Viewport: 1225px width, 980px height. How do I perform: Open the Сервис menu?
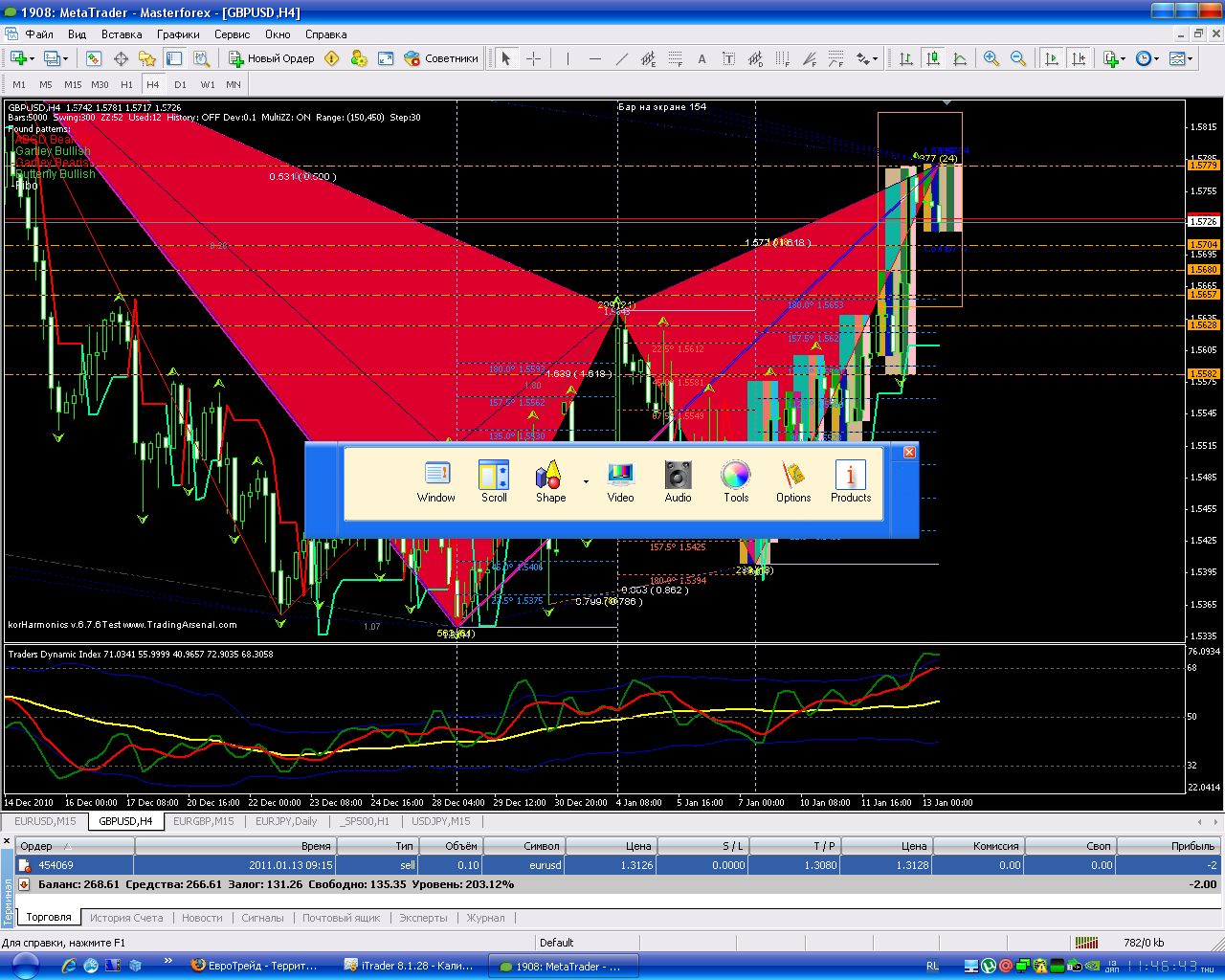[232, 34]
